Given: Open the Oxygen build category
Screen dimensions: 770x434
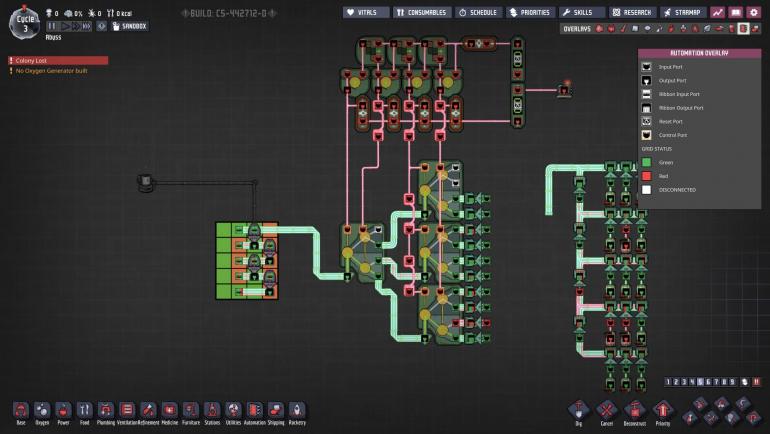Looking at the screenshot, I should [42, 411].
